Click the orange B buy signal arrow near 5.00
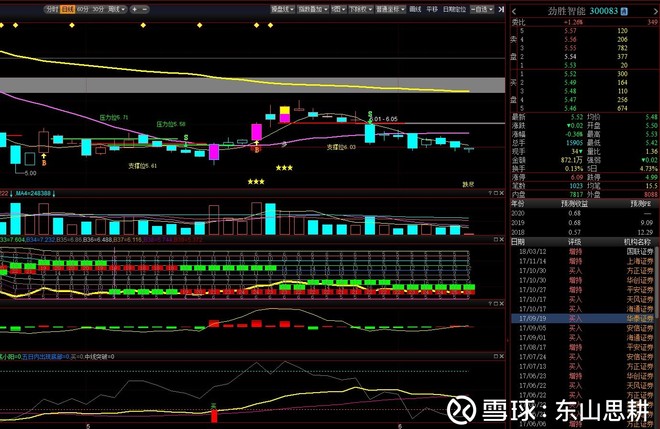Image resolution: width=660 pixels, height=429 pixels. (x=43, y=160)
